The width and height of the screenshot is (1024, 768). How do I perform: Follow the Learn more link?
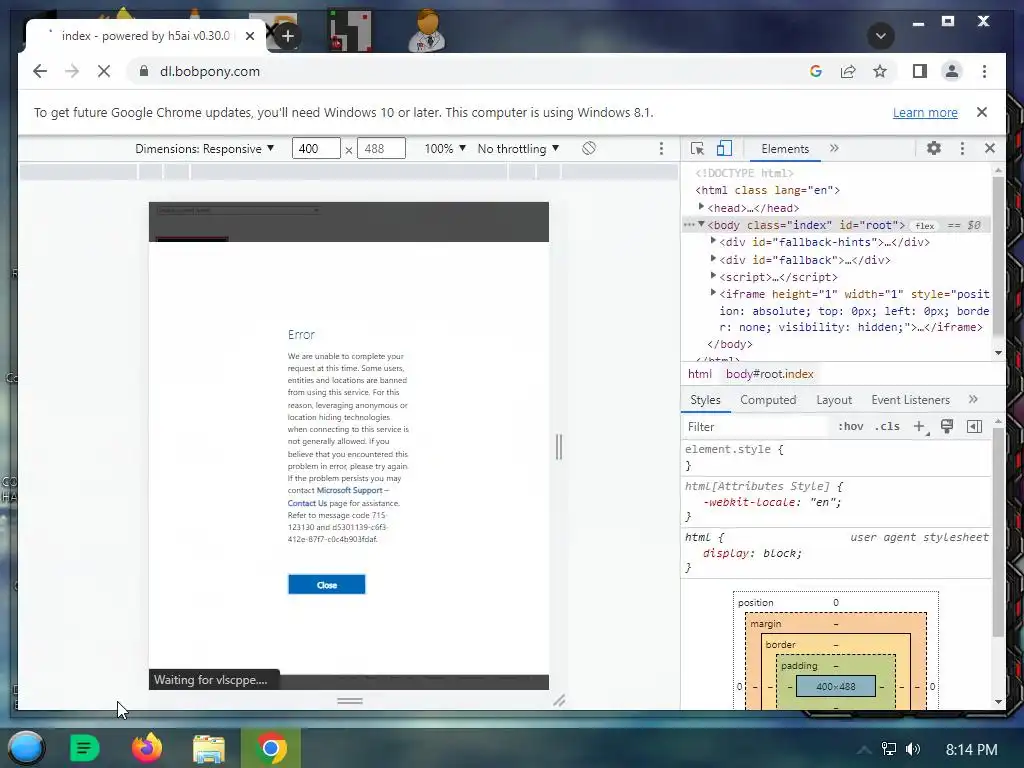point(925,112)
